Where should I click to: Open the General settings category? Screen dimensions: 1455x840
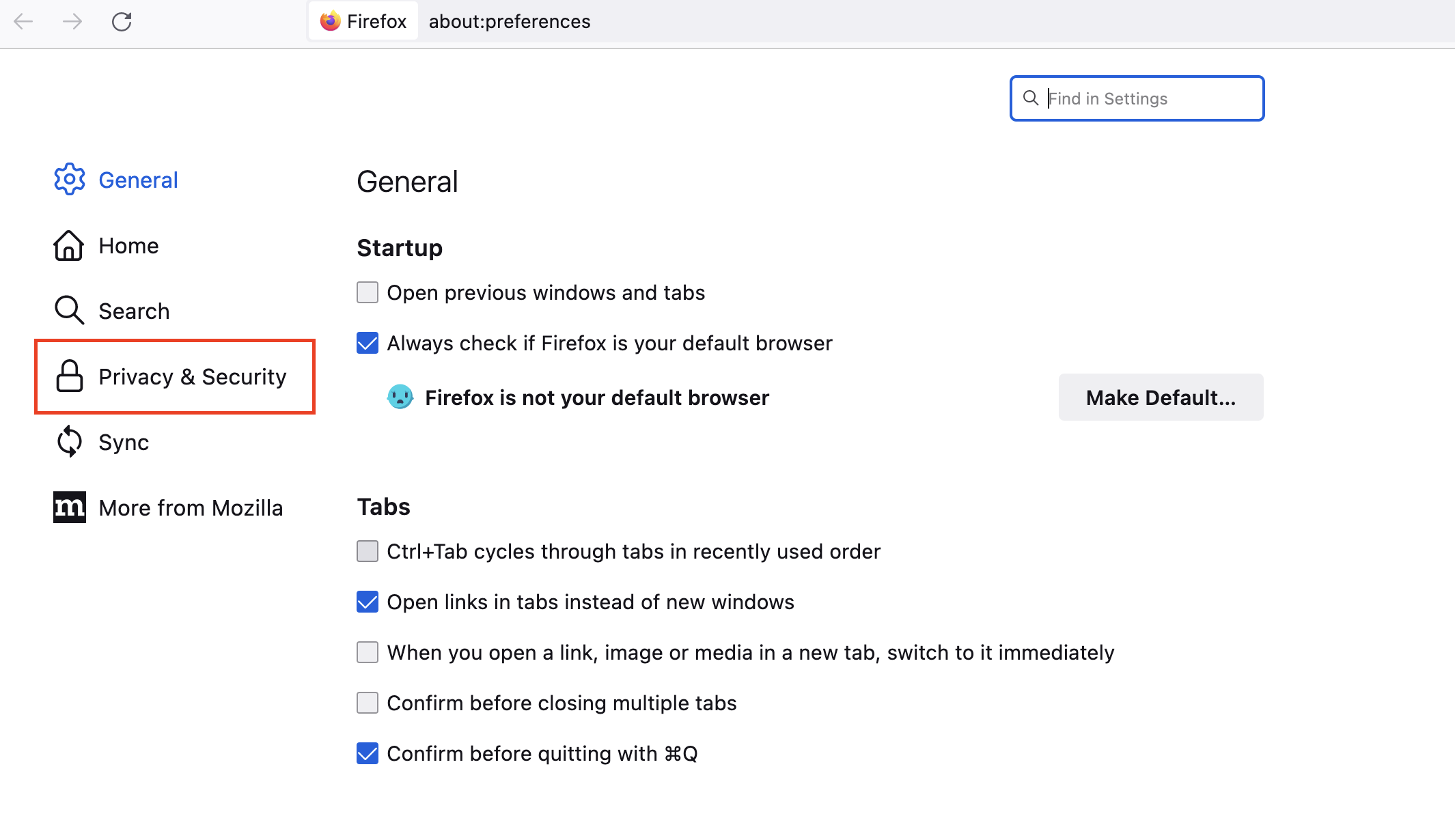click(116, 180)
